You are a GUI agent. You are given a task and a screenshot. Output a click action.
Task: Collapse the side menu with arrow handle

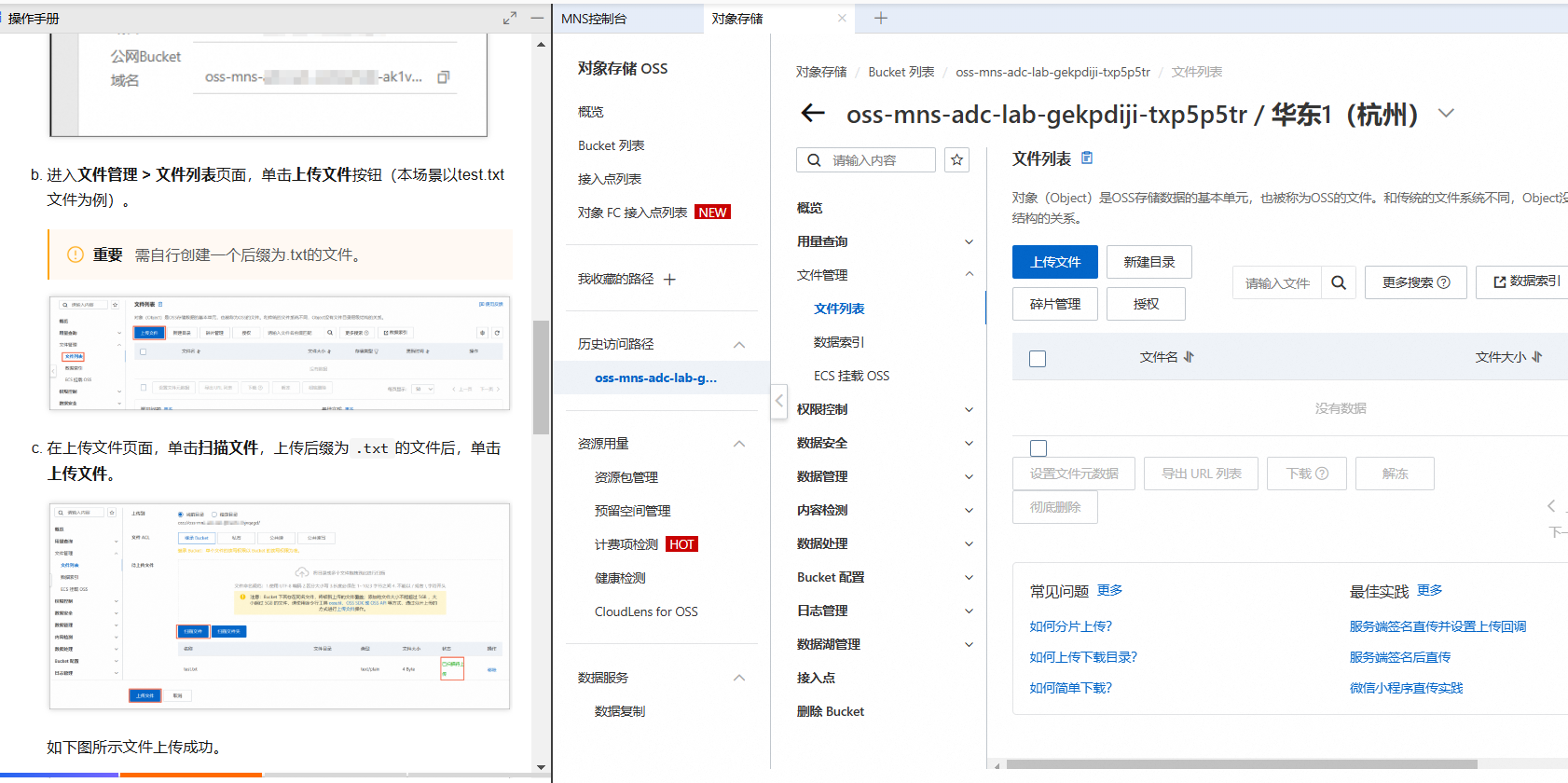point(779,402)
